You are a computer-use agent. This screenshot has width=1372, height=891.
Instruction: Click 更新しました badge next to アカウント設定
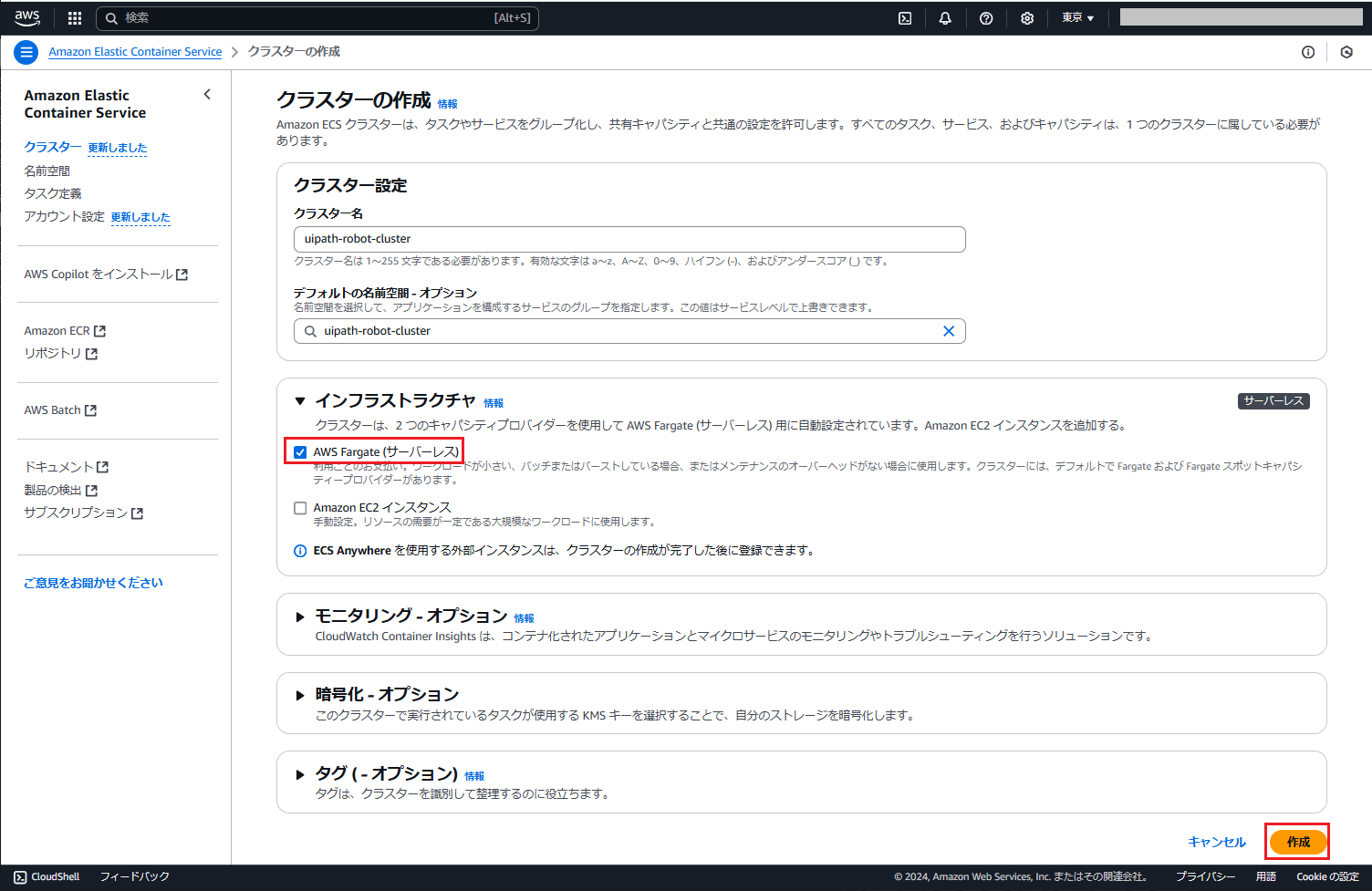(140, 217)
